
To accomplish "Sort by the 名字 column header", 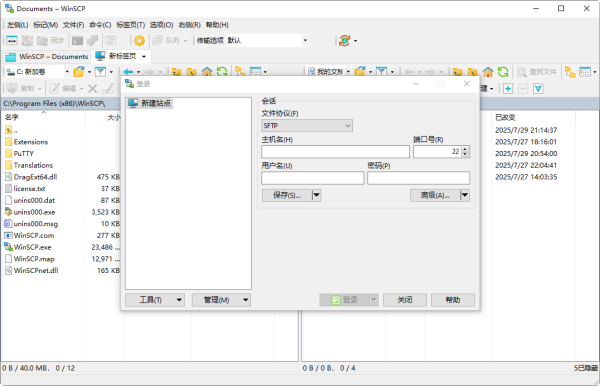I will [11, 117].
